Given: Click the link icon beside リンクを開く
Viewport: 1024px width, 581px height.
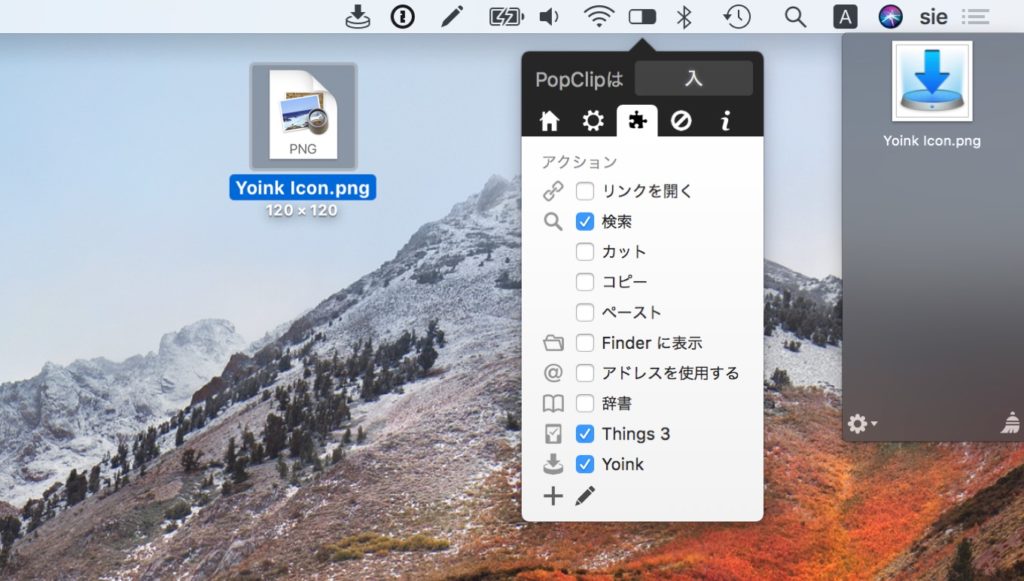Looking at the screenshot, I should [x=553, y=191].
